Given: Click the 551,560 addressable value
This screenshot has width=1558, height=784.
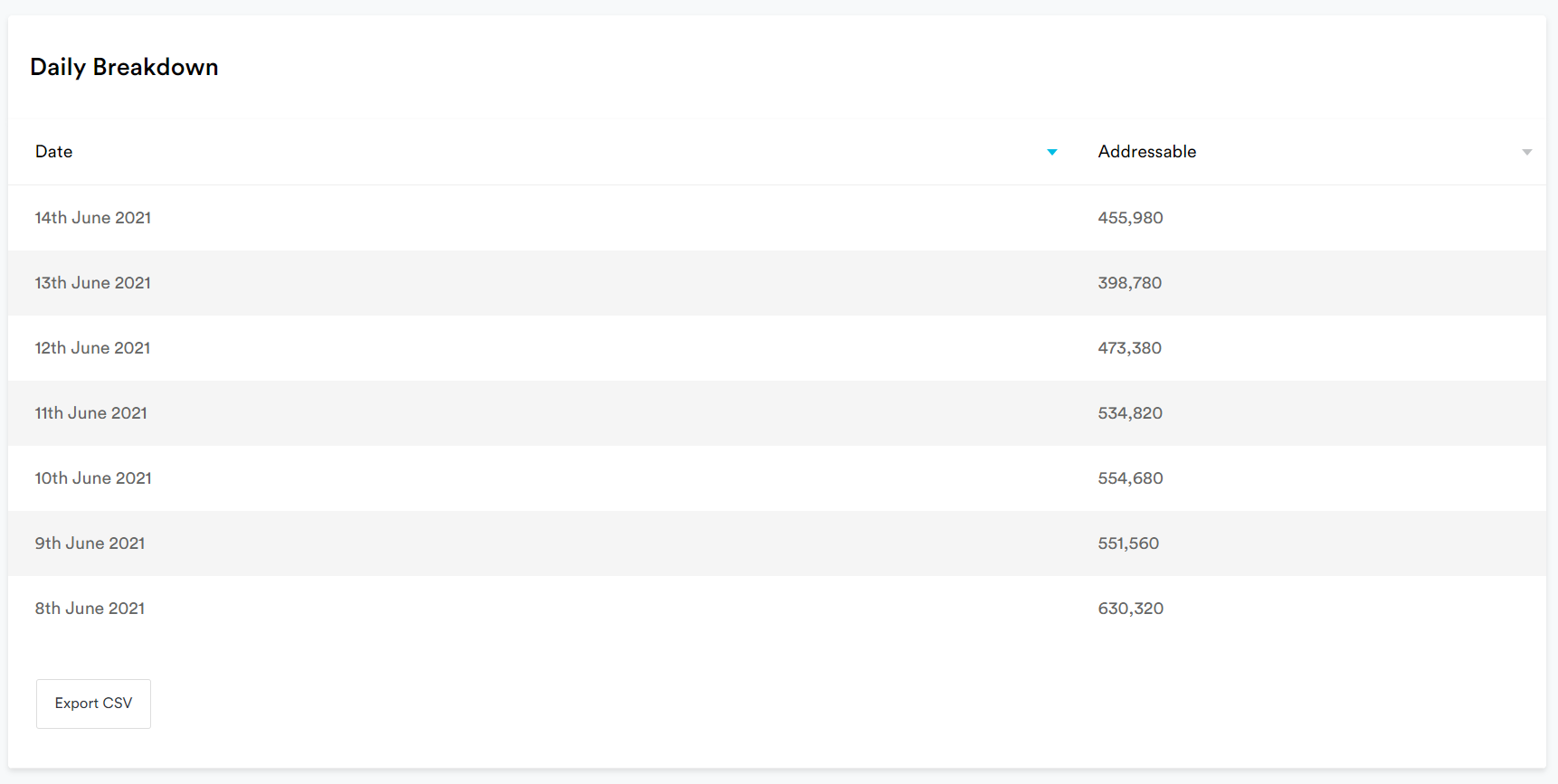Looking at the screenshot, I should [1128, 543].
